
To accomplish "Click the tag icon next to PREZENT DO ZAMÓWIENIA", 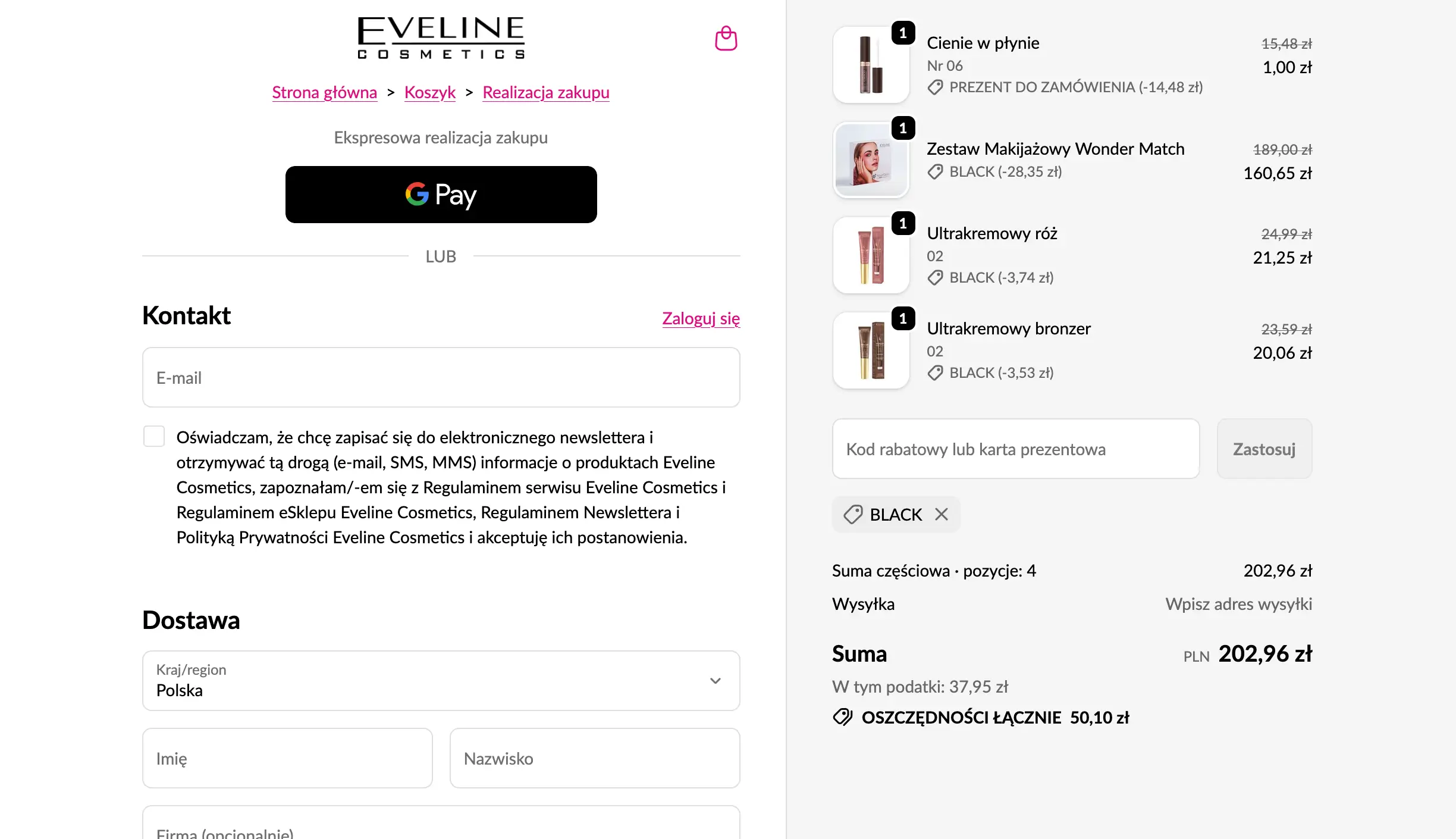I will coord(935,87).
